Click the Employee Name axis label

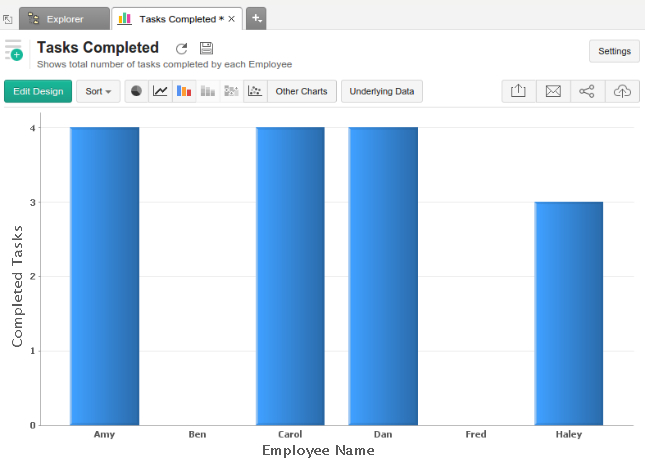(318, 450)
